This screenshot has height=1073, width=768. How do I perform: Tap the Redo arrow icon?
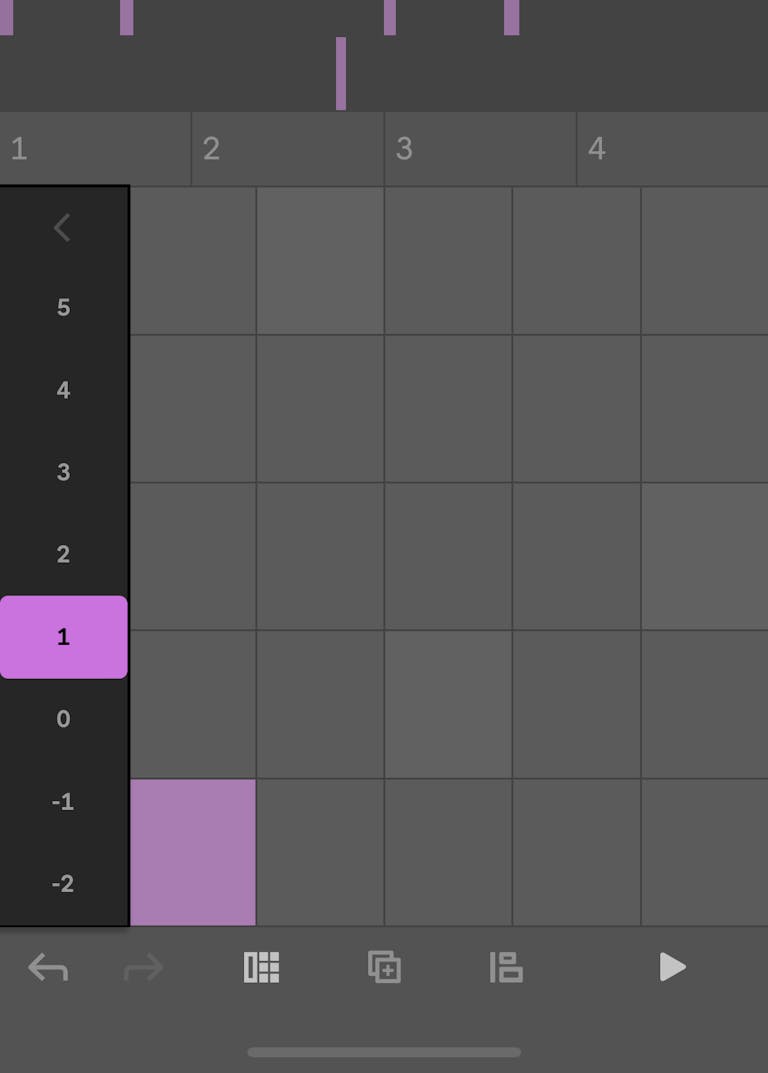(142, 967)
